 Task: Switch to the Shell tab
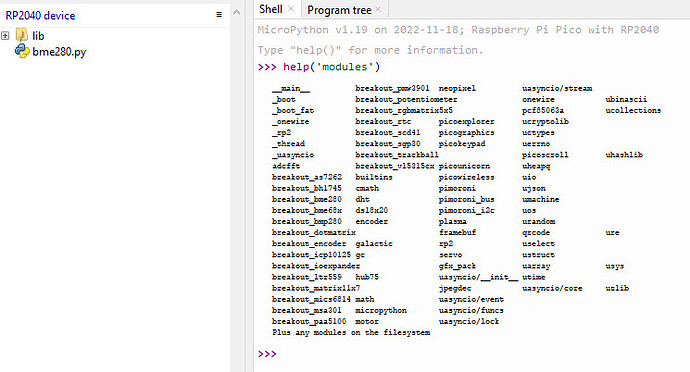click(x=271, y=9)
